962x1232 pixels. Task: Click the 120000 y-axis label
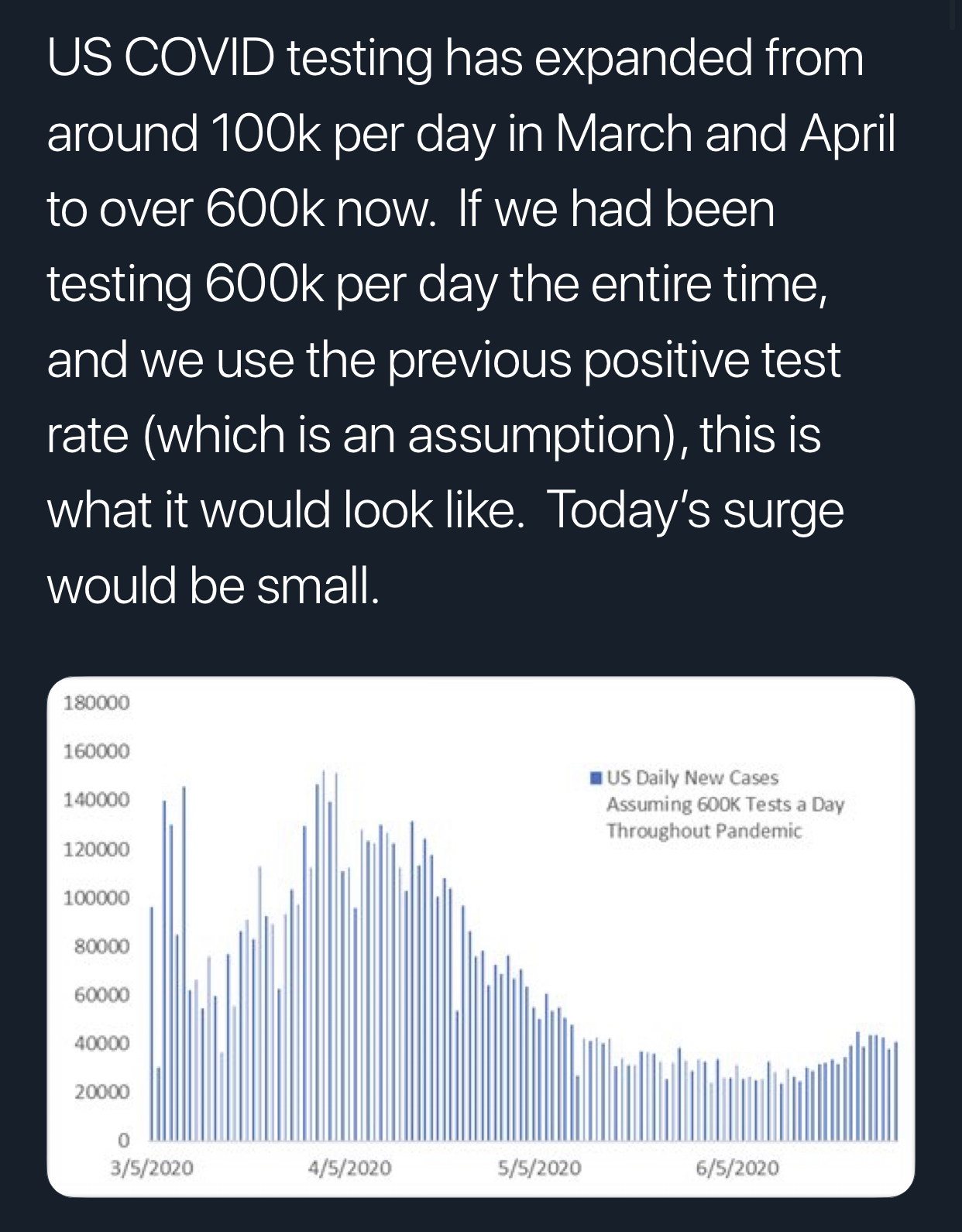[97, 849]
